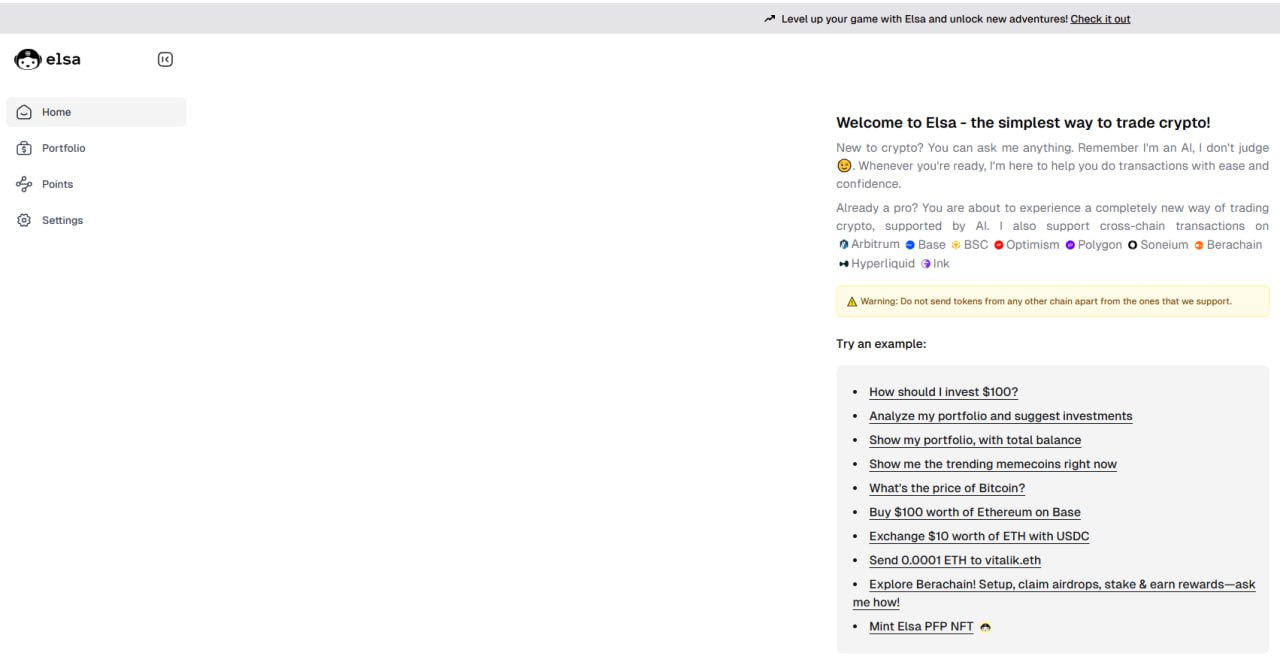Select 'Analyze my portfolio and suggest investments'
The image size is (1280, 668).
1000,416
